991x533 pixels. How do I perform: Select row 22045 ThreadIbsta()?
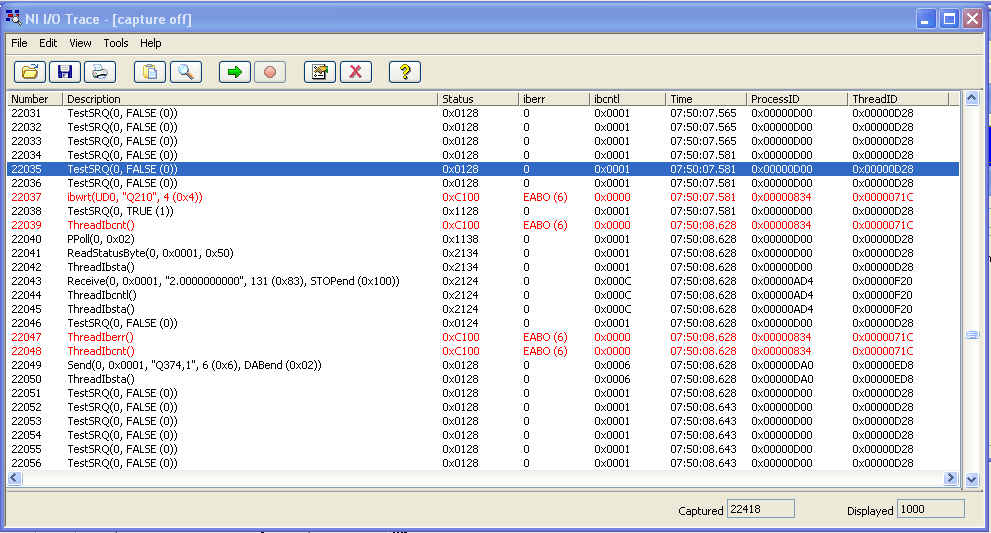click(483, 309)
